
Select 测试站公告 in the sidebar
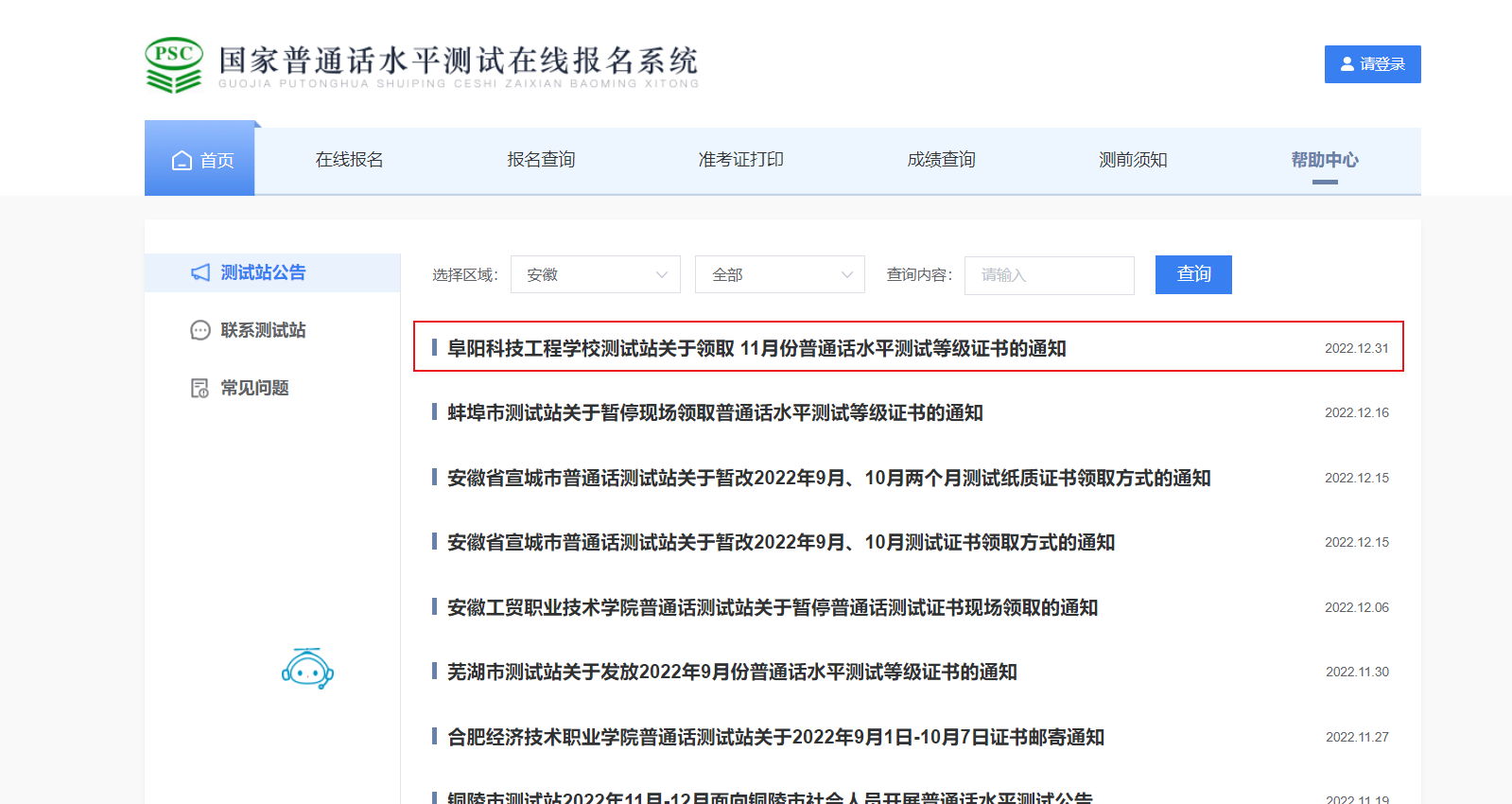coord(272,272)
